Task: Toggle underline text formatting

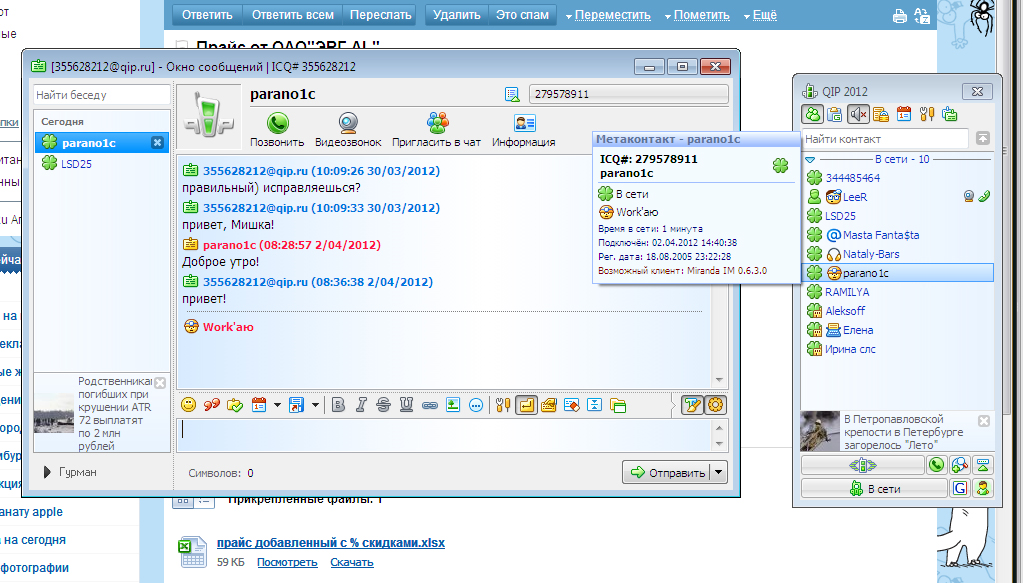Action: (406, 405)
